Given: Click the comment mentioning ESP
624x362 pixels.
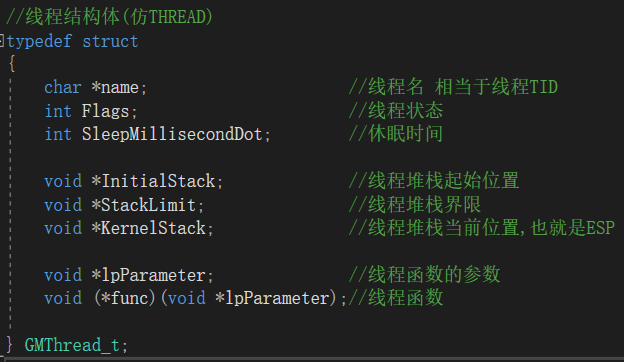Looking at the screenshot, I should point(482,228).
